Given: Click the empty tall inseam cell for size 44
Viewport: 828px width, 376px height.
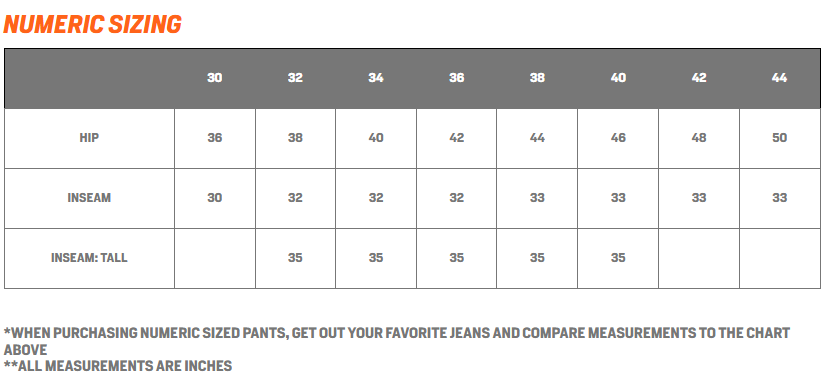Looking at the screenshot, I should coord(780,258).
